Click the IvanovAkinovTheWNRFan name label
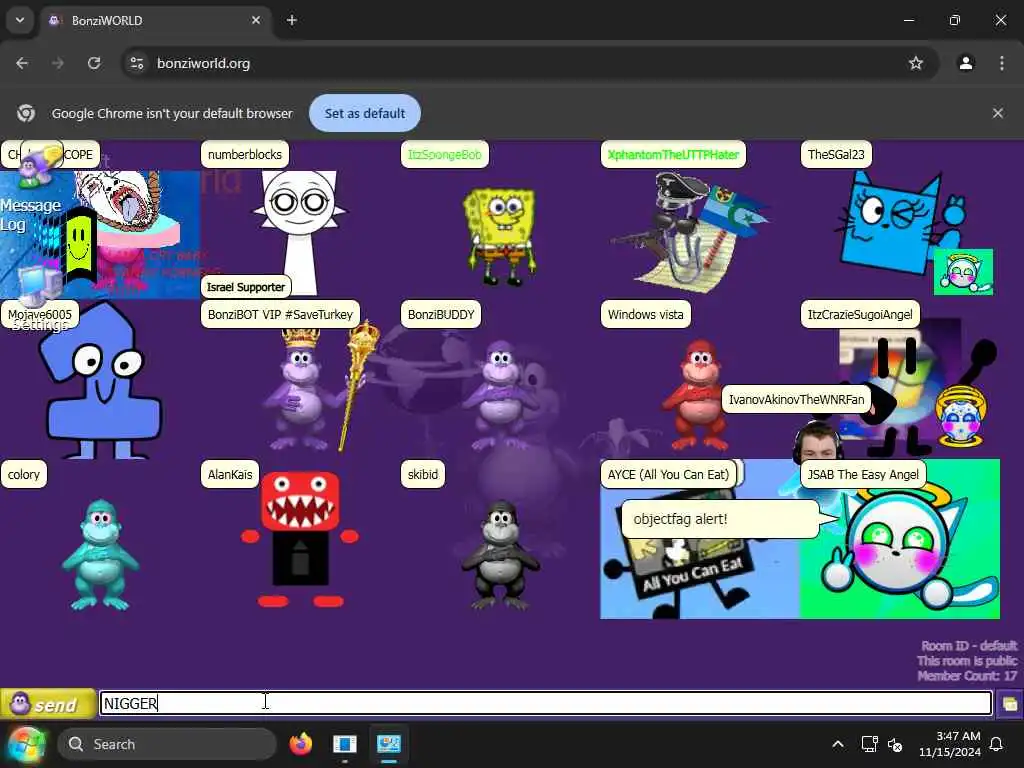 796,399
